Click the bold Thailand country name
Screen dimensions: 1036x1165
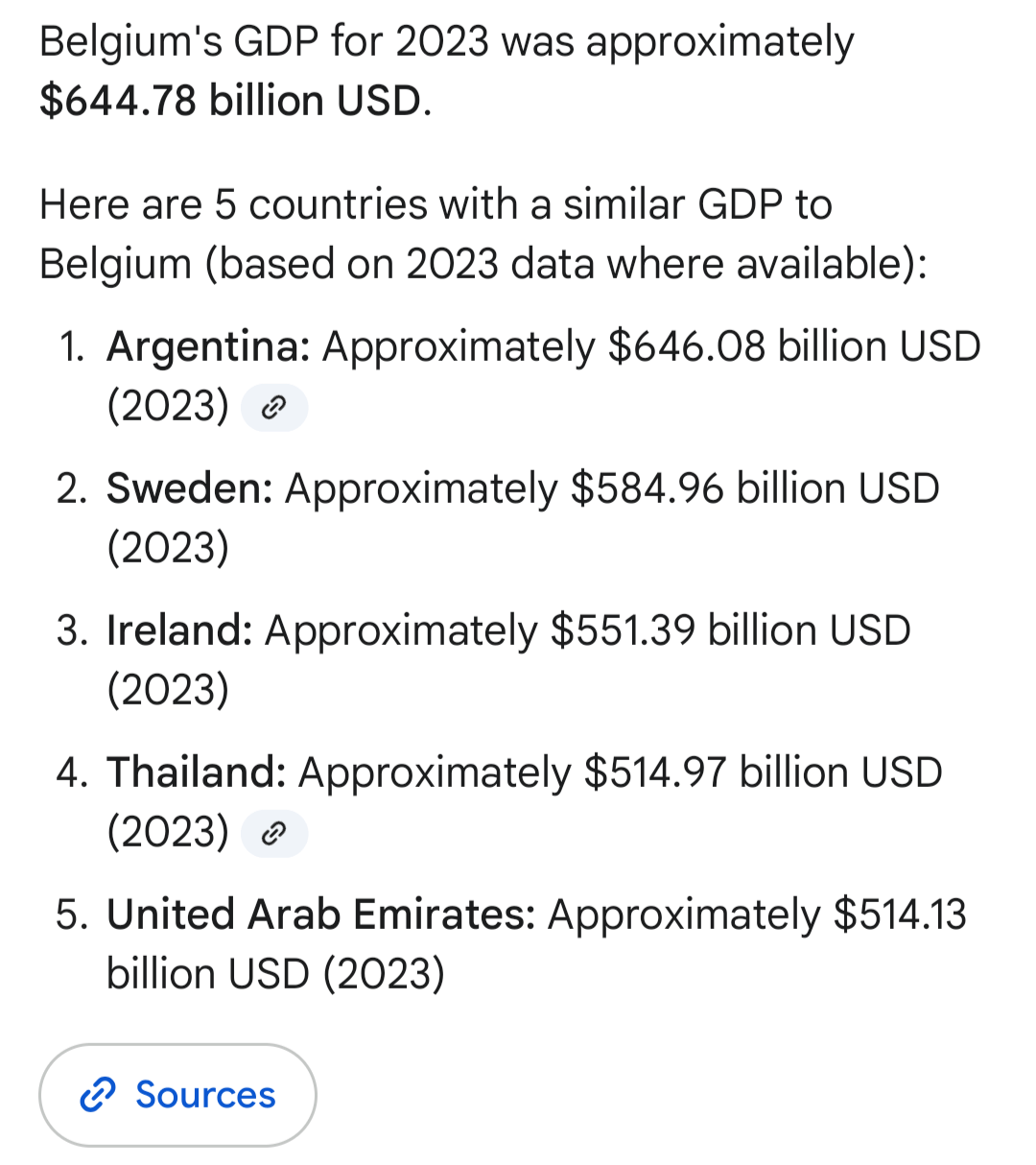coord(196,773)
